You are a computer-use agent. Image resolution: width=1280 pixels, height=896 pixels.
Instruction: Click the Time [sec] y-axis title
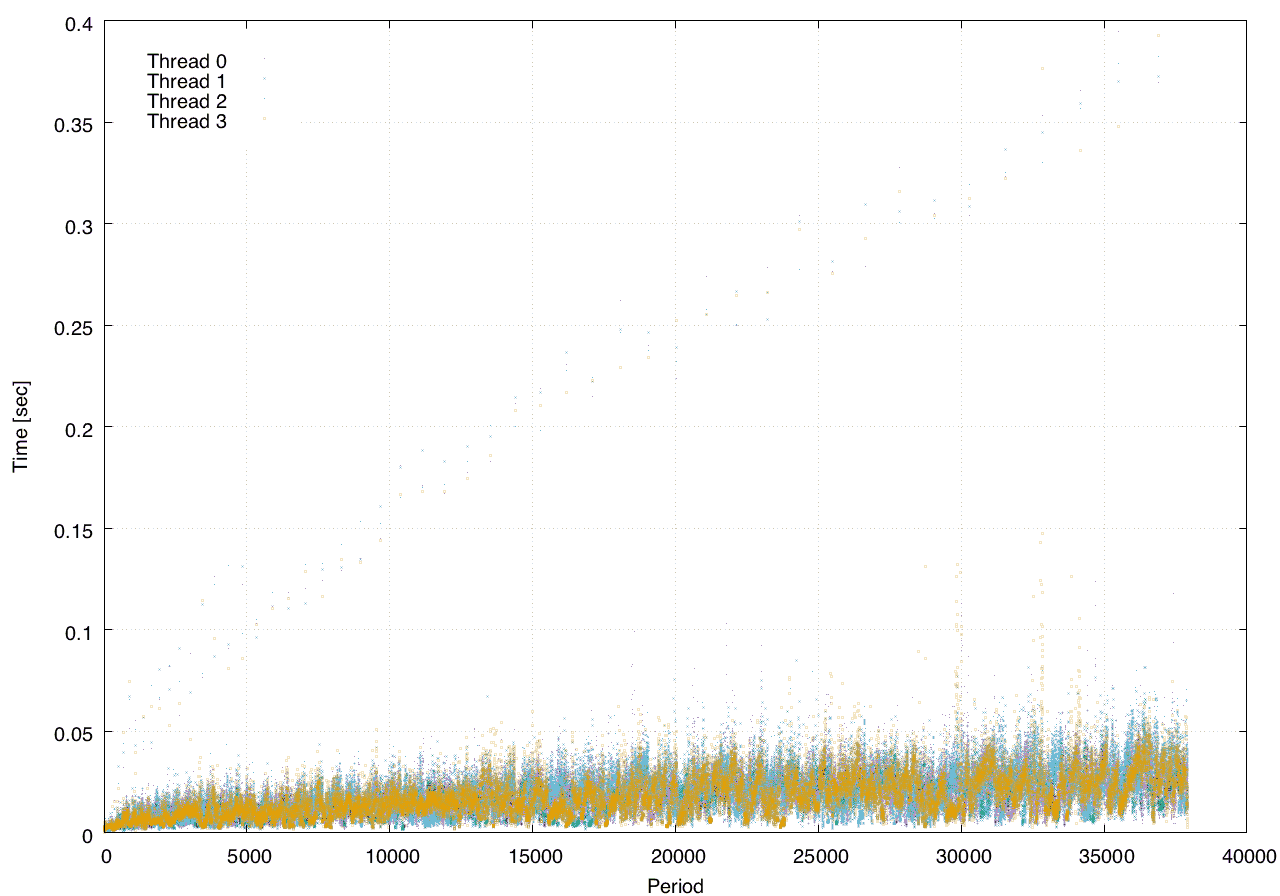point(20,427)
